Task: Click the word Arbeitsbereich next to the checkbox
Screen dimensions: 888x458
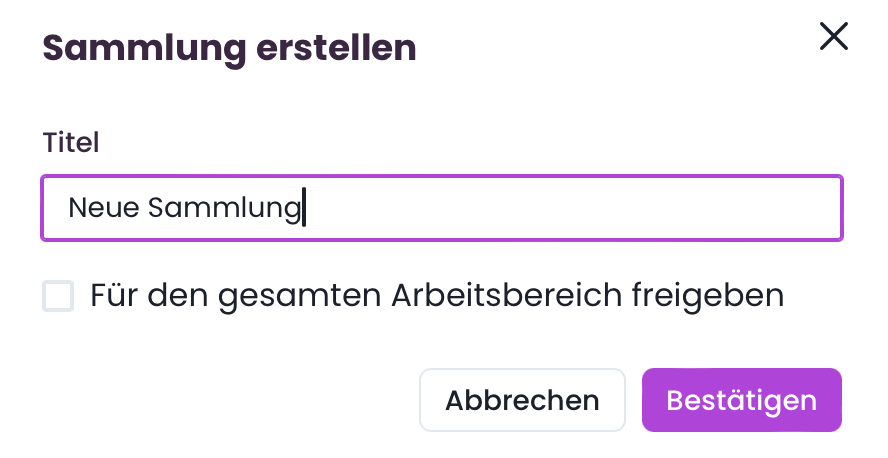Action: (507, 294)
